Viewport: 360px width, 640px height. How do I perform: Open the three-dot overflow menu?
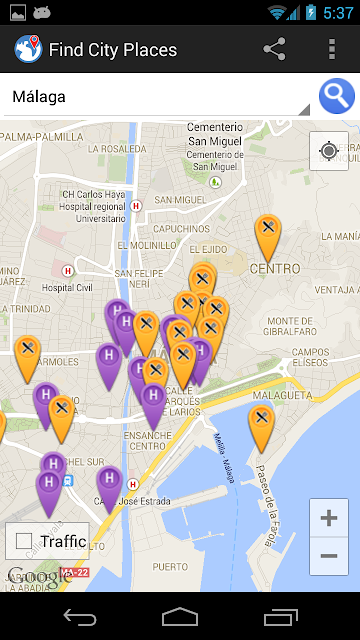(332, 49)
